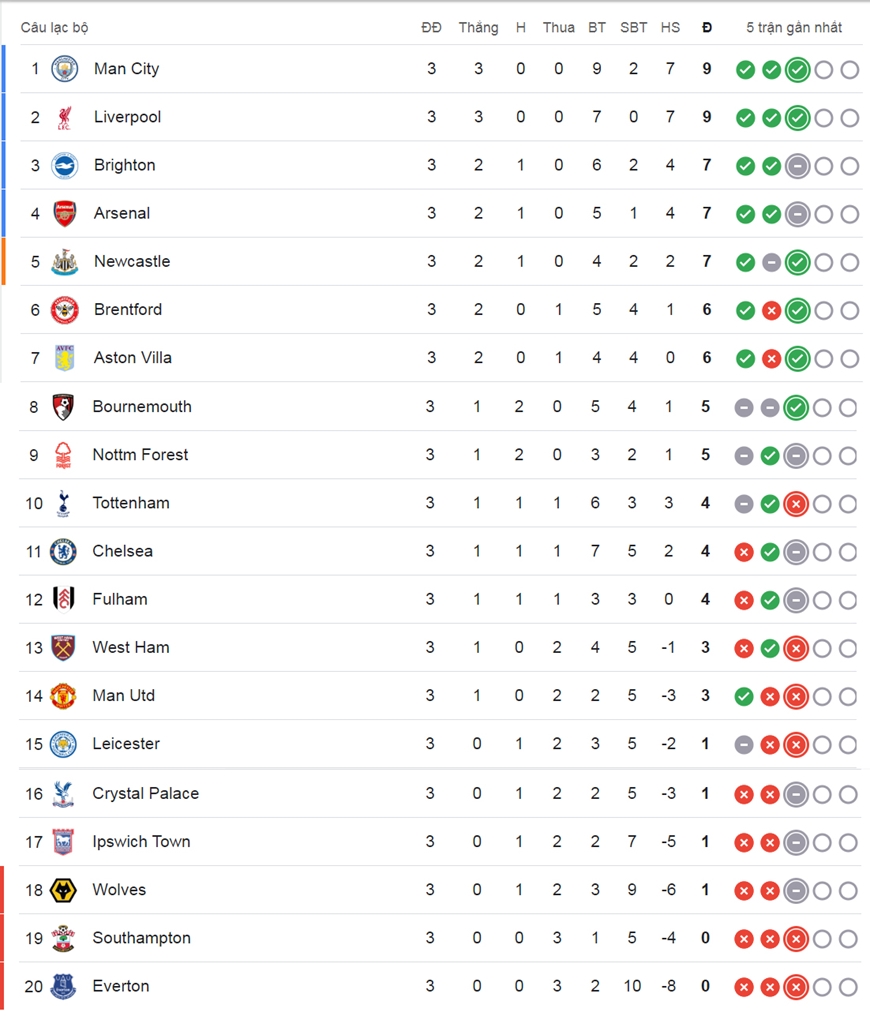Click the '5 trận gần nhất' header
870x1016 pixels.
[794, 27]
